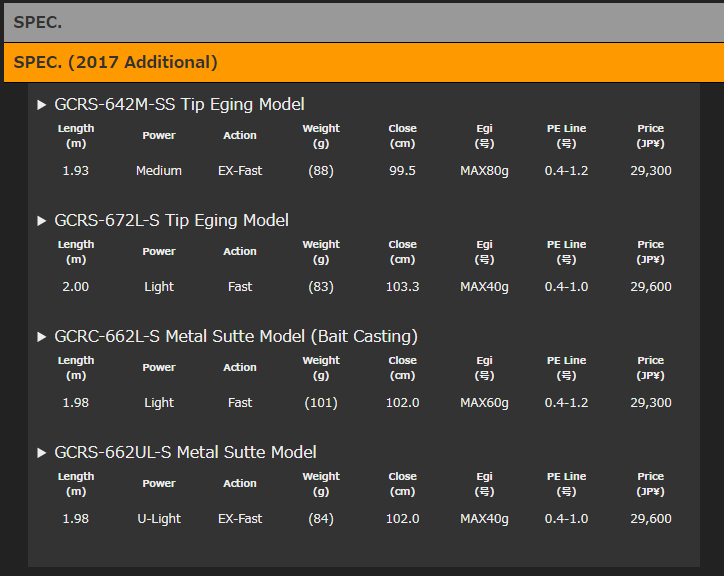Click PE Line 0.4-1.2 for GCRS-642M-SS
Image resolution: width=724 pixels, height=576 pixels.
[x=567, y=171]
